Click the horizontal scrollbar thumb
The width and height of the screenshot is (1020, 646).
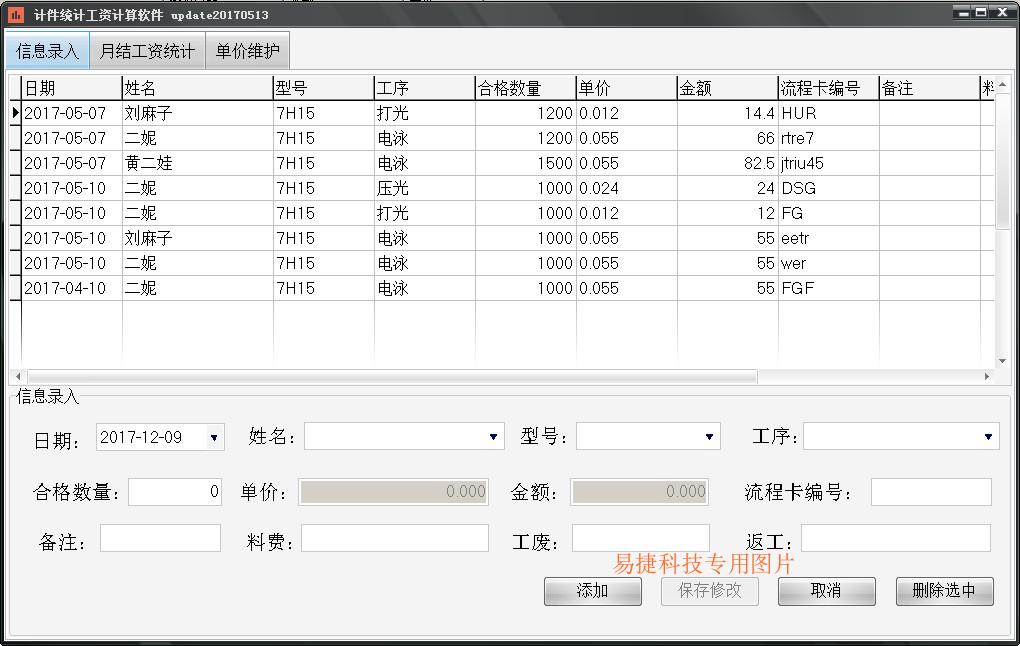click(392, 376)
